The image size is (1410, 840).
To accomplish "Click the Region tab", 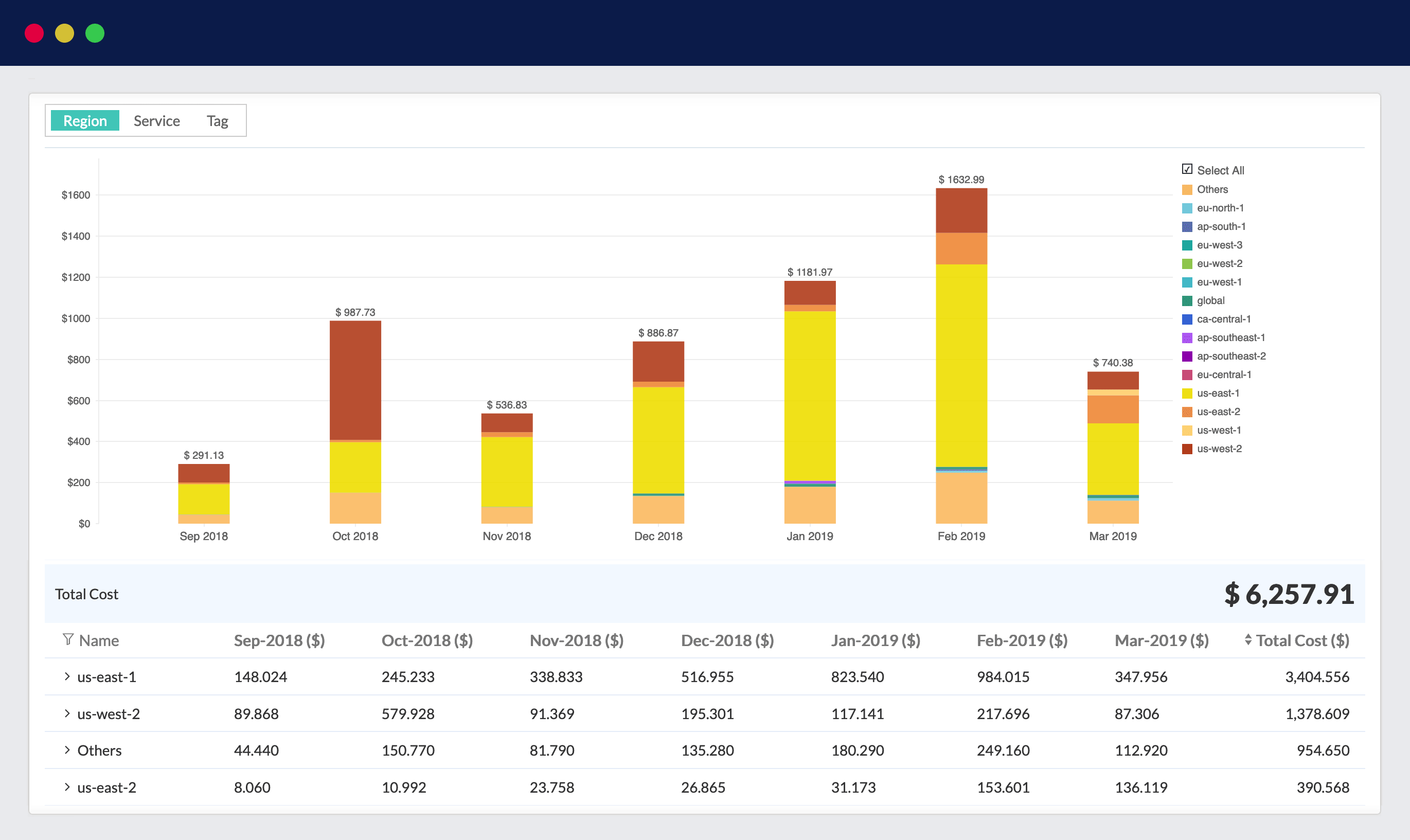I will [x=85, y=121].
